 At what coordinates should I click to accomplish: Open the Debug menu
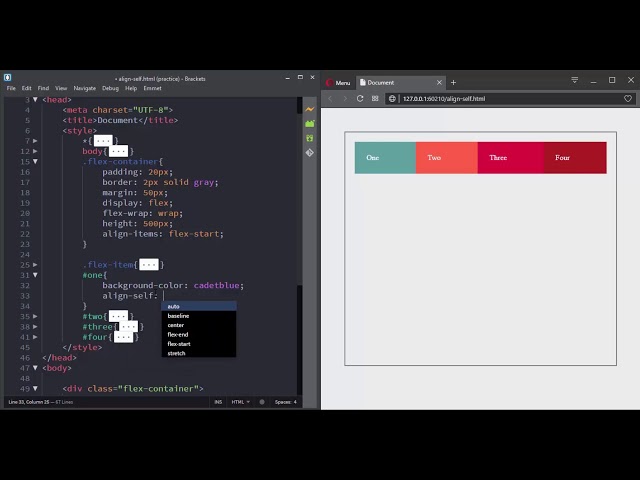(x=110, y=88)
